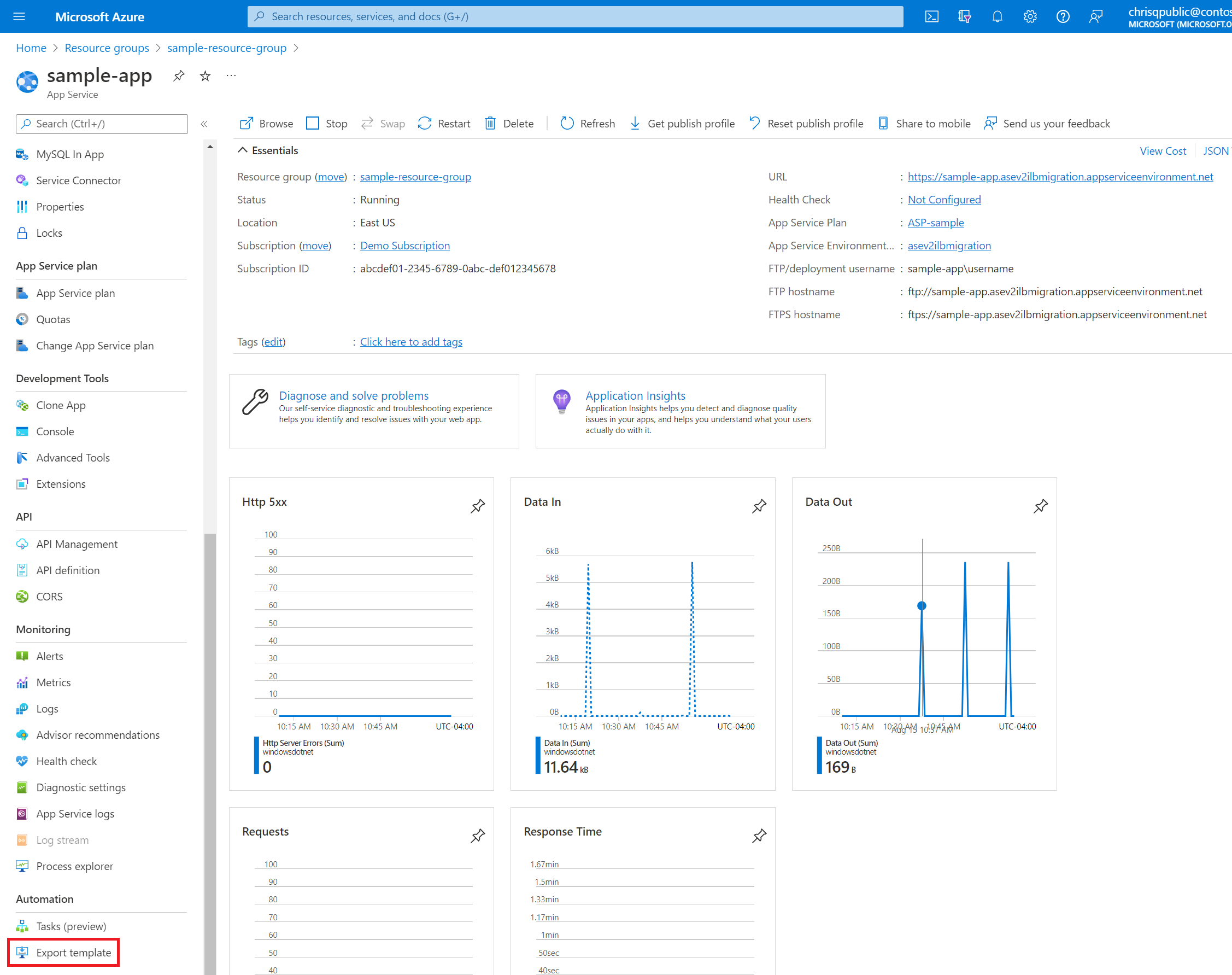Select Metrics under Monitoring section
Image resolution: width=1232 pixels, height=975 pixels.
point(54,682)
